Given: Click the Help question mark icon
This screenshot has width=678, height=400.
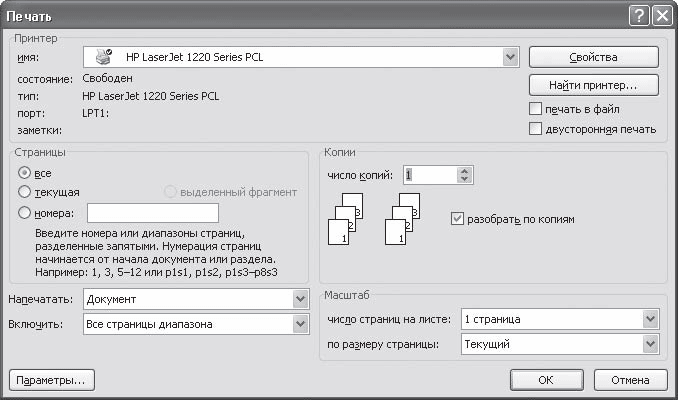Looking at the screenshot, I should (639, 15).
